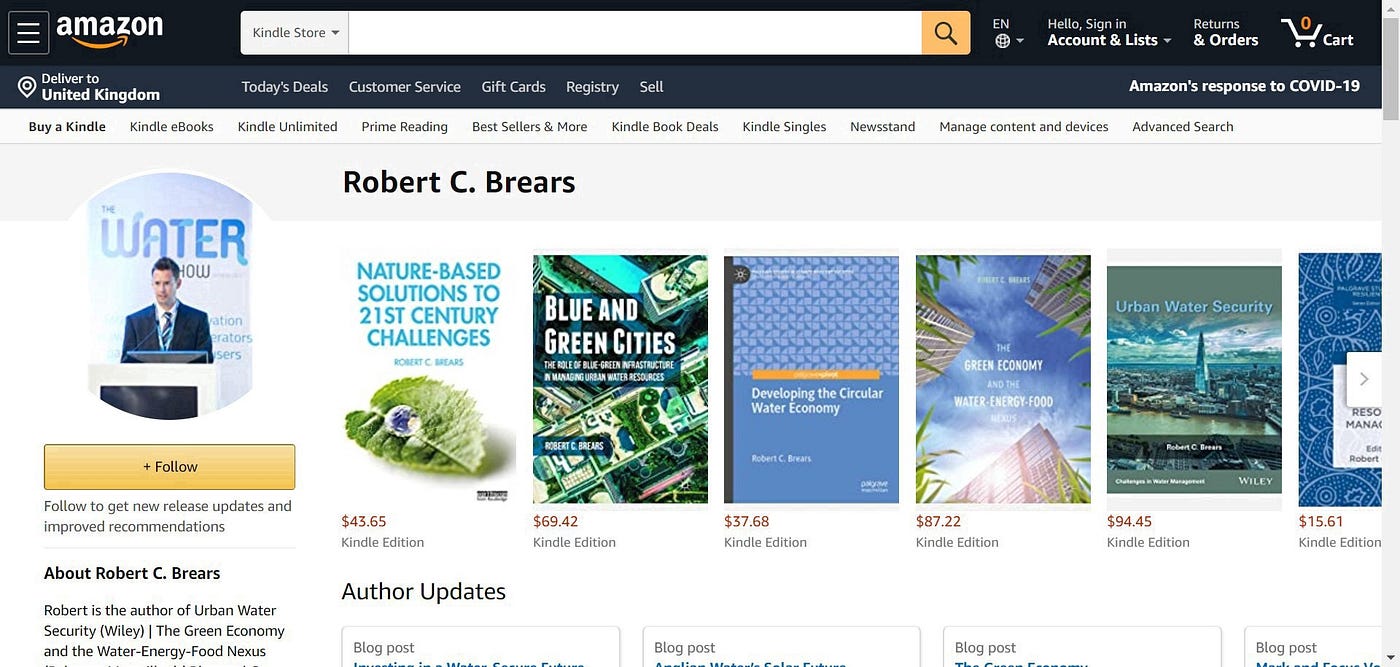
Task: Open Amazon's response to COVID-19 link
Action: [1244, 86]
